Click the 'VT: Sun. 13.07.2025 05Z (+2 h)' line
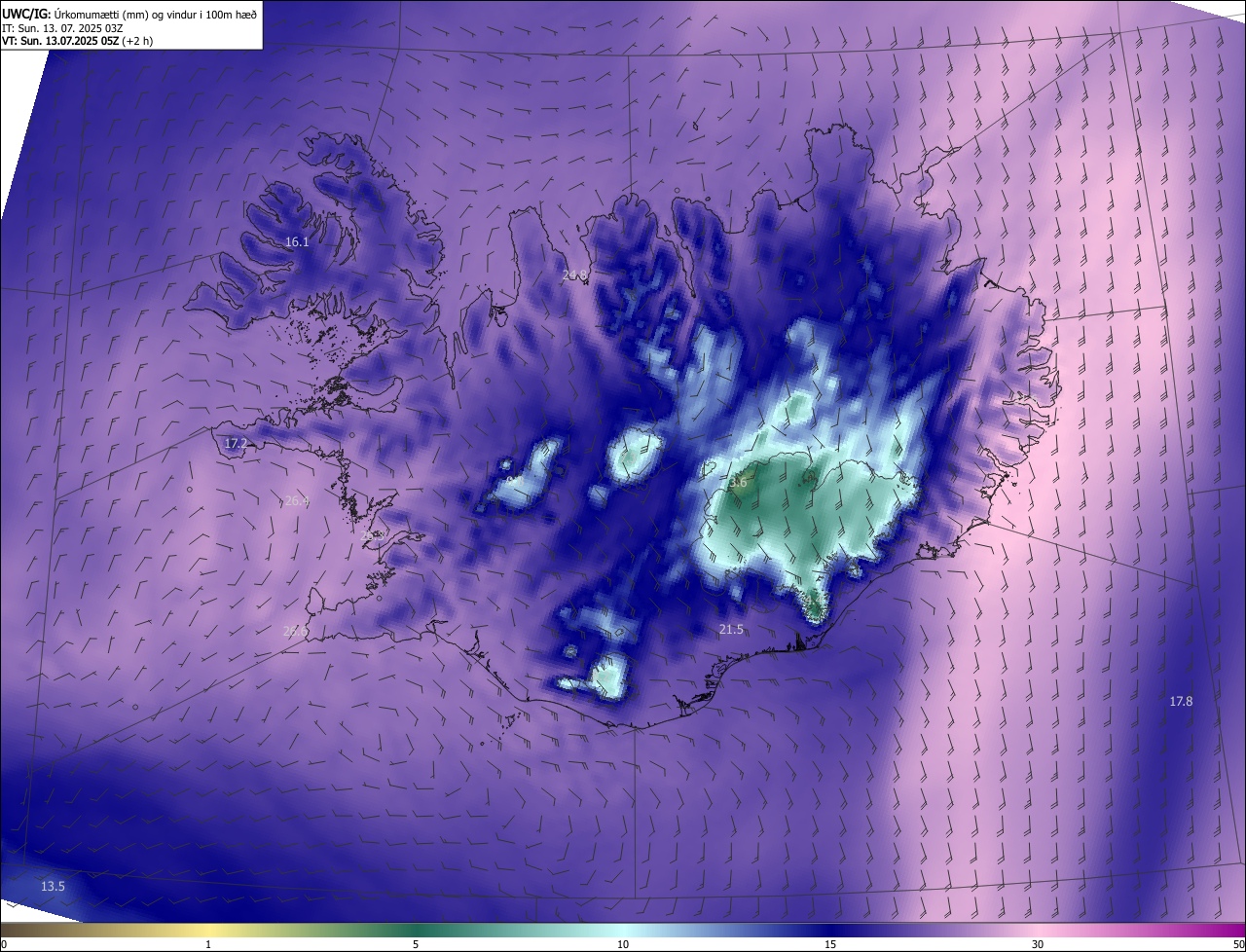The width and height of the screenshot is (1246, 952). coord(77,41)
